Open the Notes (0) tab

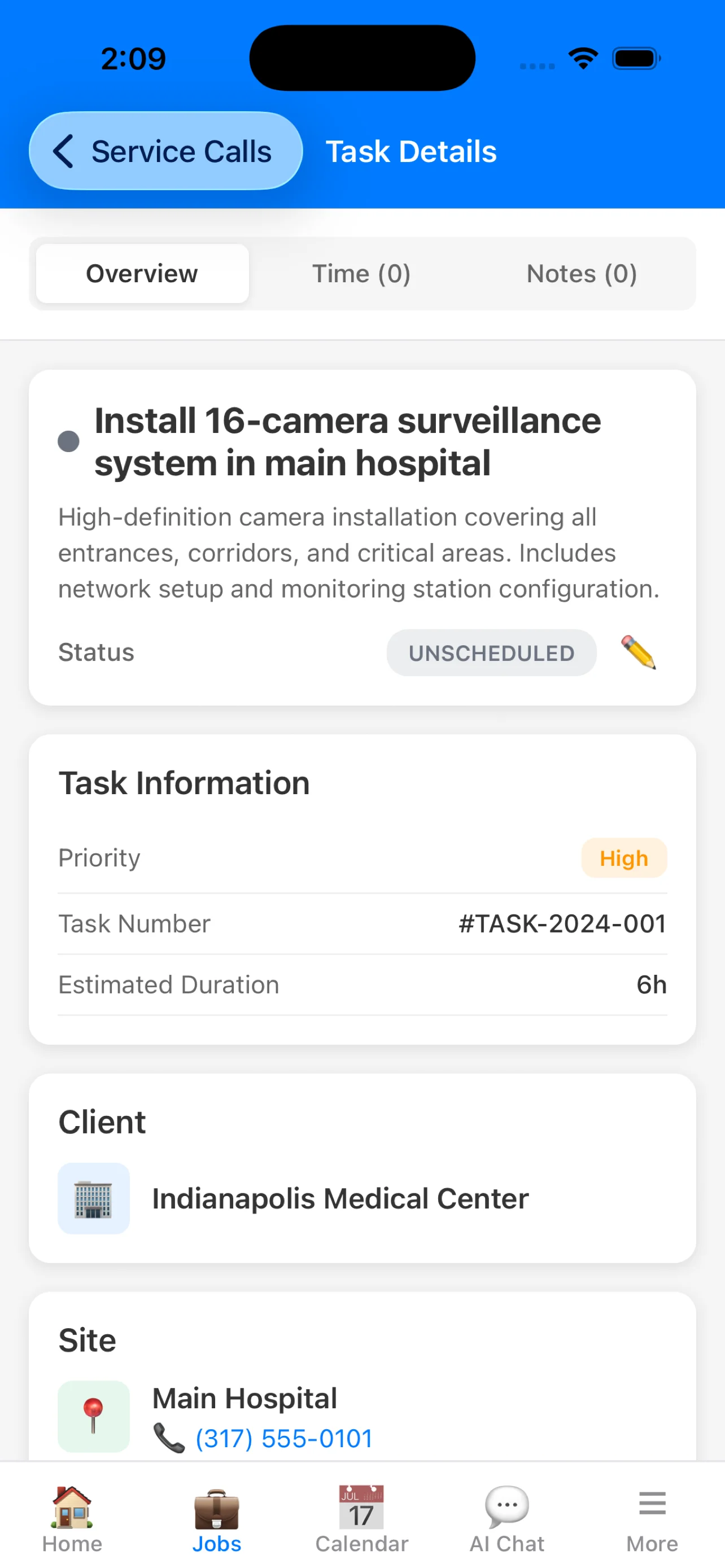[x=582, y=273]
